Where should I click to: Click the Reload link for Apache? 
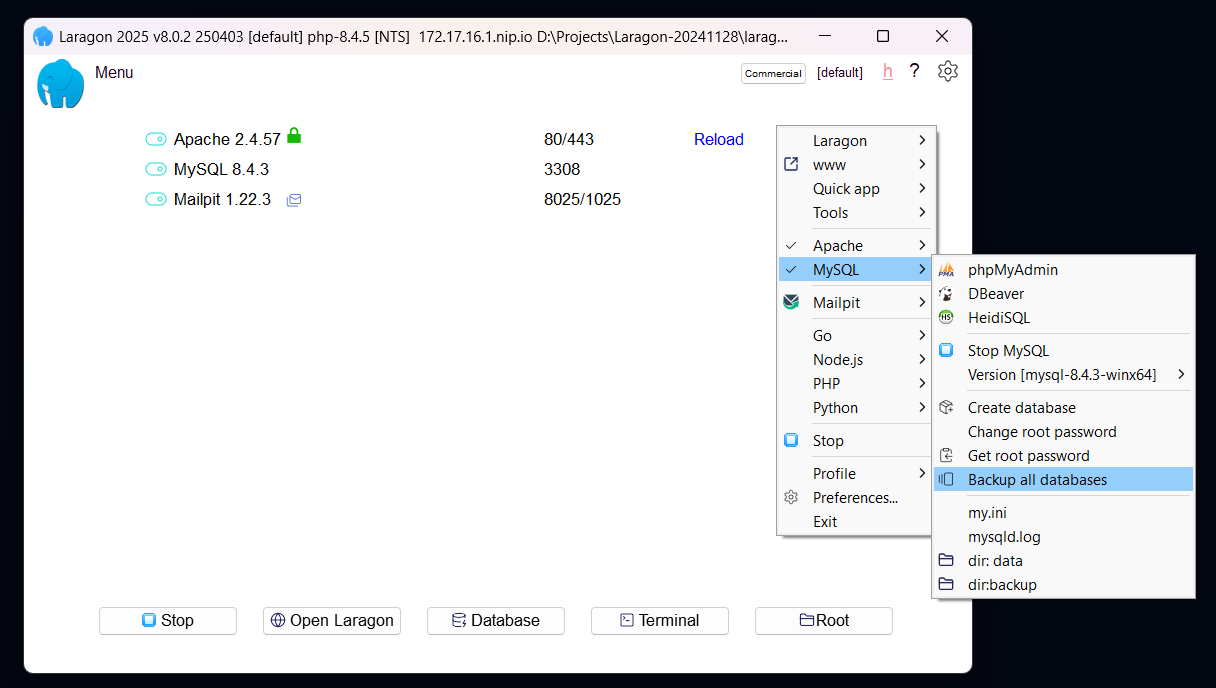[x=718, y=140]
